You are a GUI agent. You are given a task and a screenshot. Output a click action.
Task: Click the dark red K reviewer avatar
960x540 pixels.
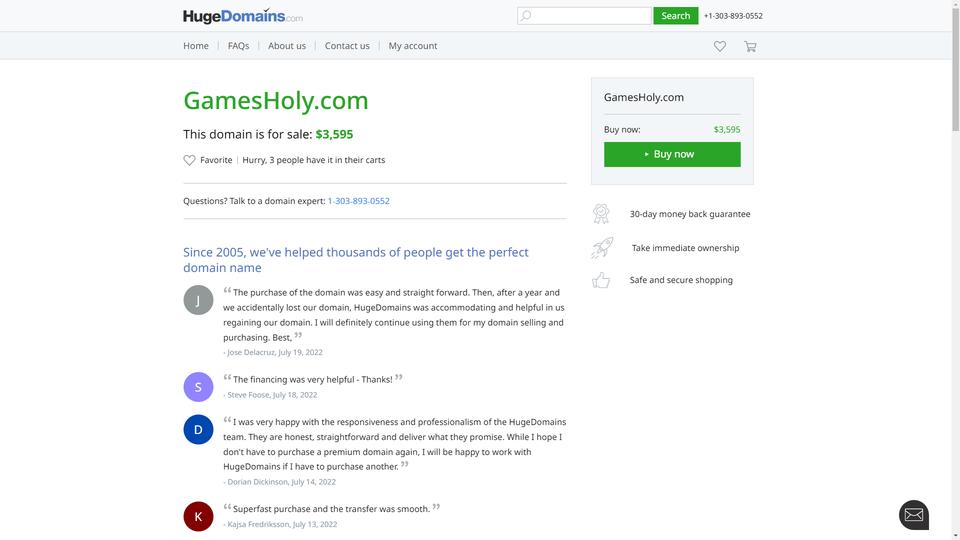[x=198, y=517]
